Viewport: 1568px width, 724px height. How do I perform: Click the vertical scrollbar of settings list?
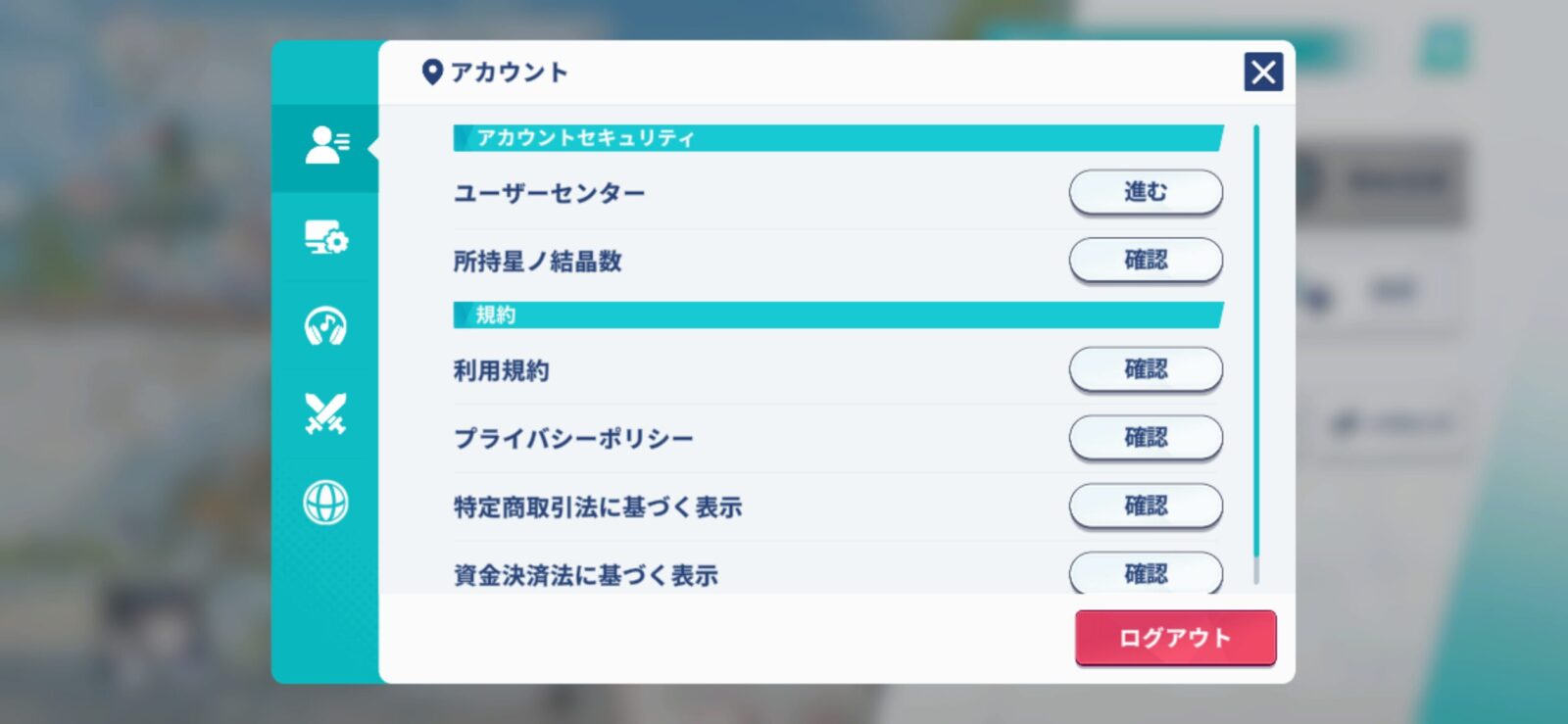(1256, 353)
